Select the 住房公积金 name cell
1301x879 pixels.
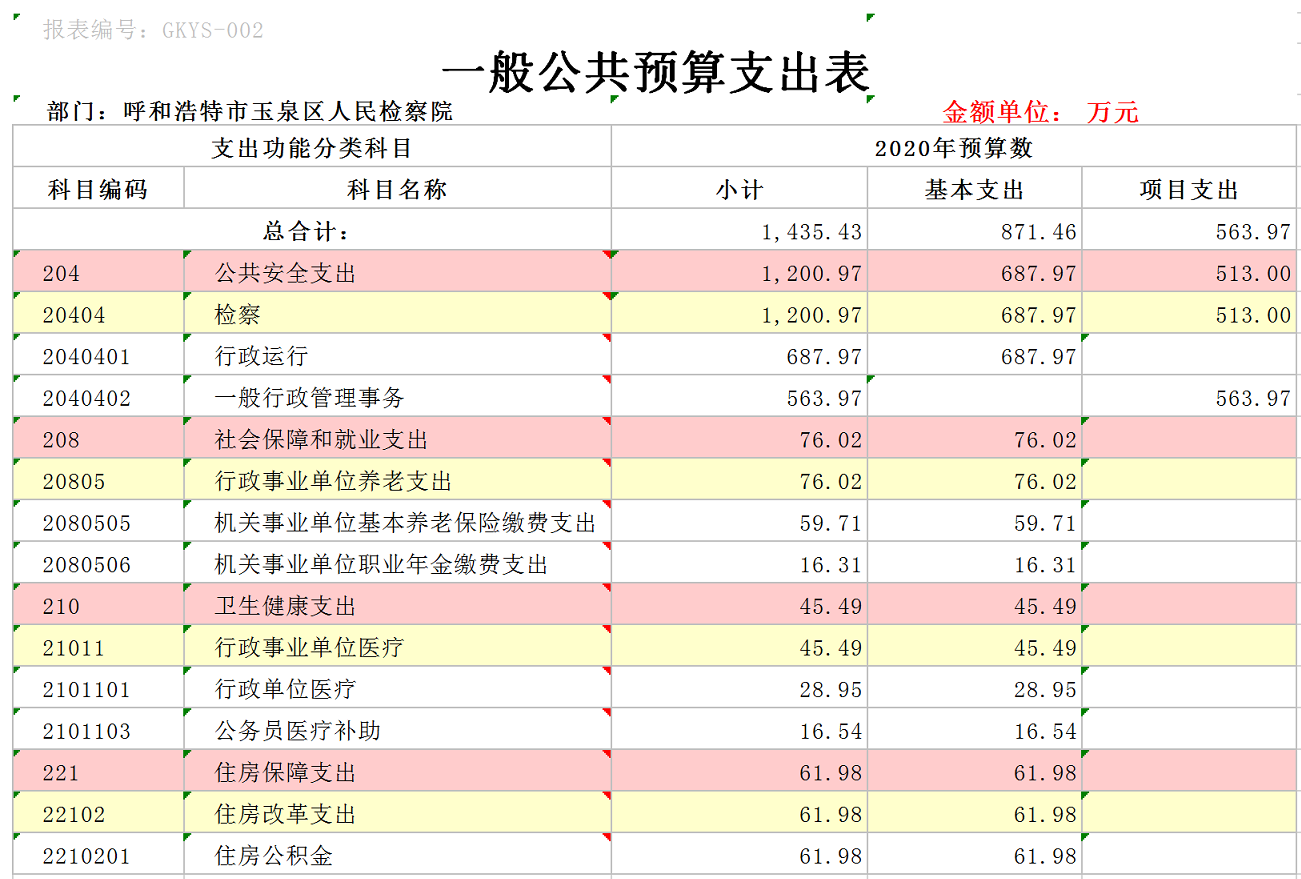398,856
